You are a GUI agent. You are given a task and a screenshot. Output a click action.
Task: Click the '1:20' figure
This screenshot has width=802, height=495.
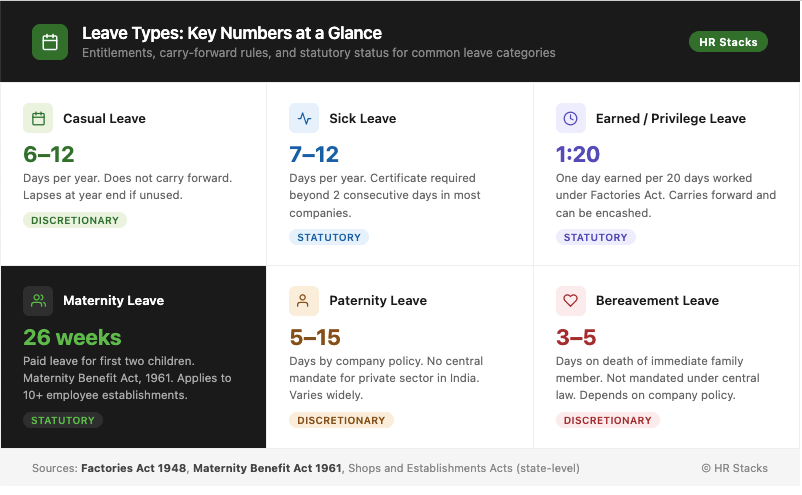click(x=578, y=154)
